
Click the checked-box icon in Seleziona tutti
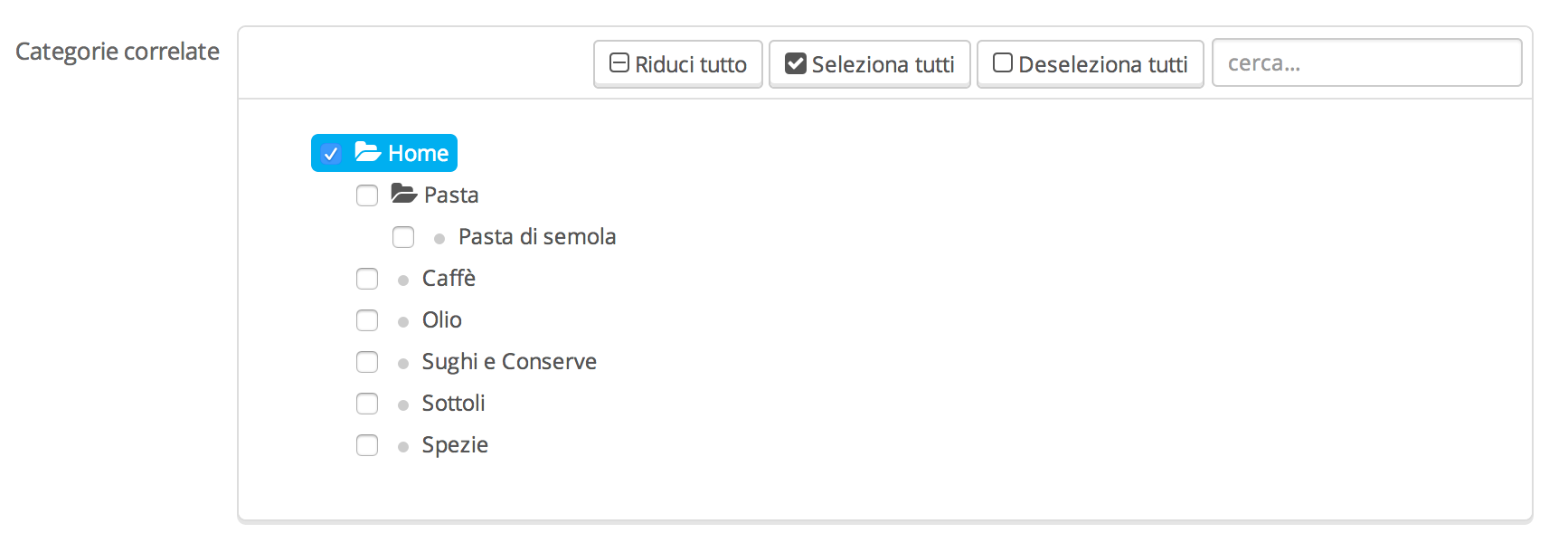(796, 63)
